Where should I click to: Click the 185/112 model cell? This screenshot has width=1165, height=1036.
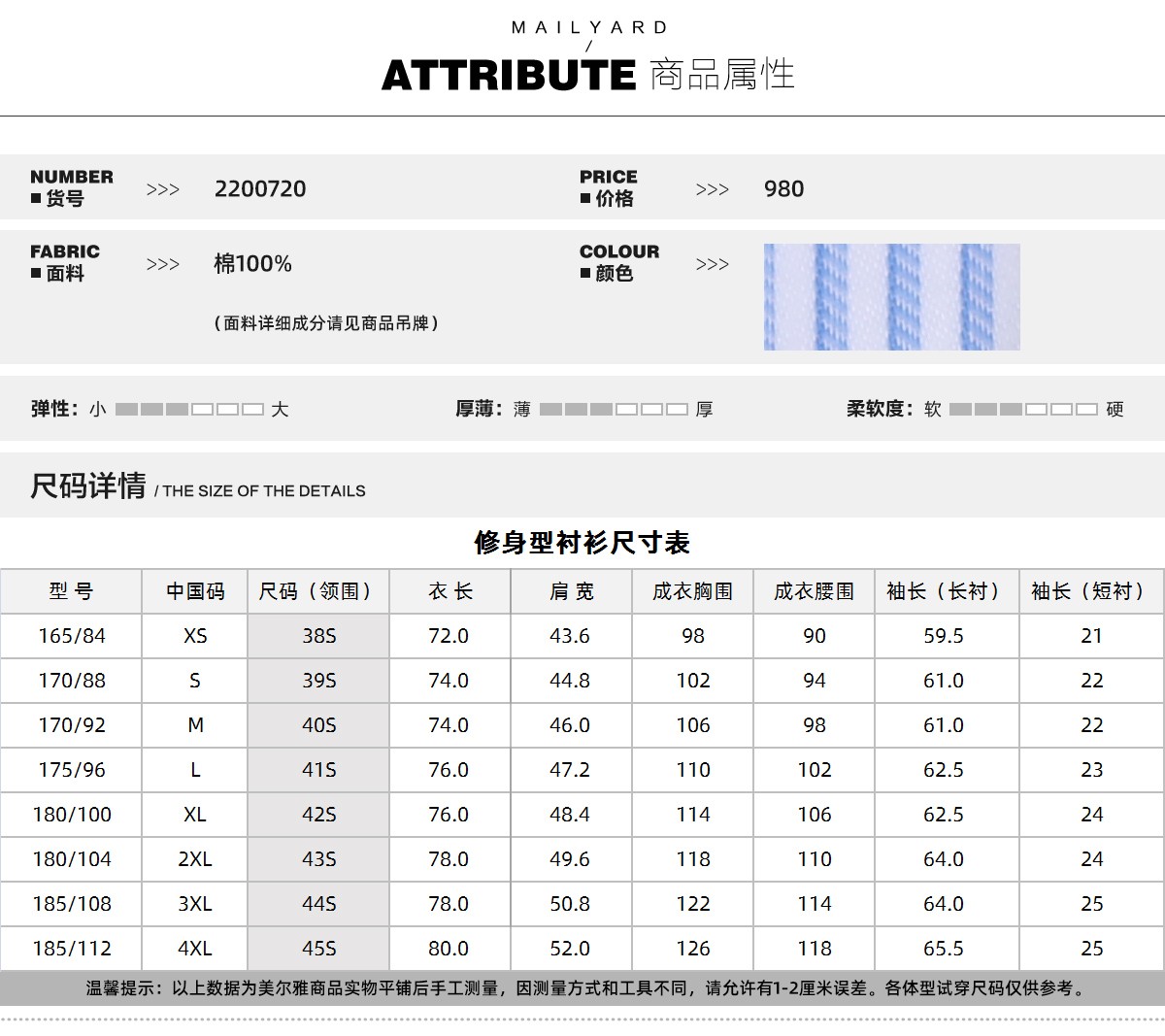coord(72,949)
